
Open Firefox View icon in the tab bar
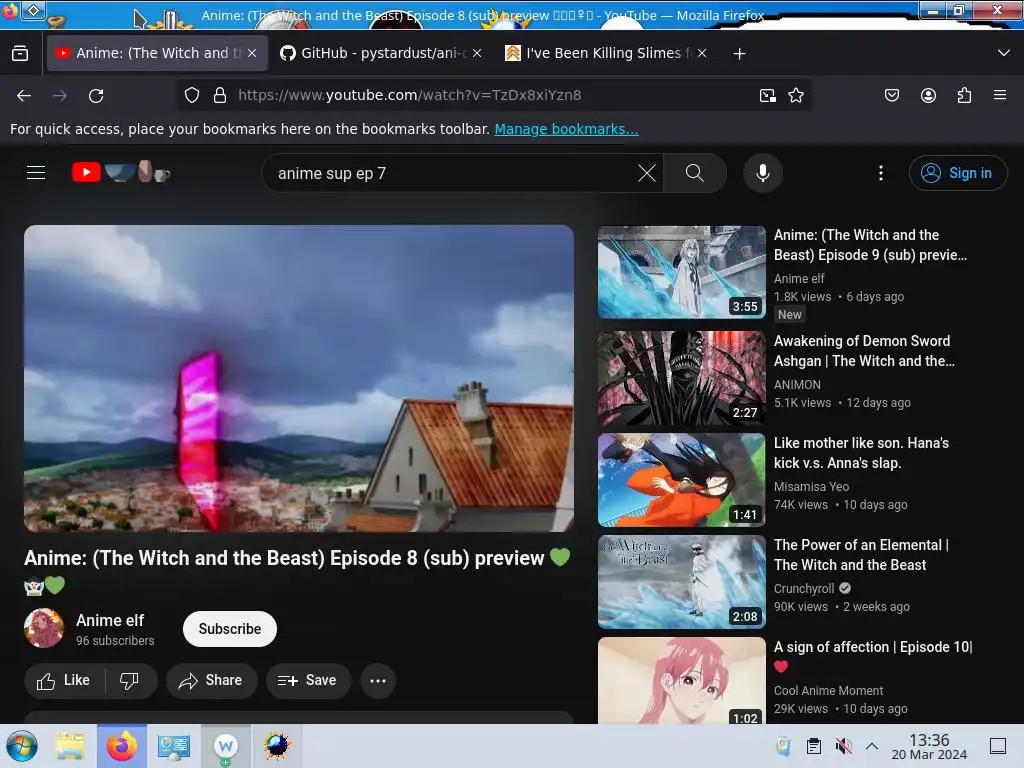point(20,53)
